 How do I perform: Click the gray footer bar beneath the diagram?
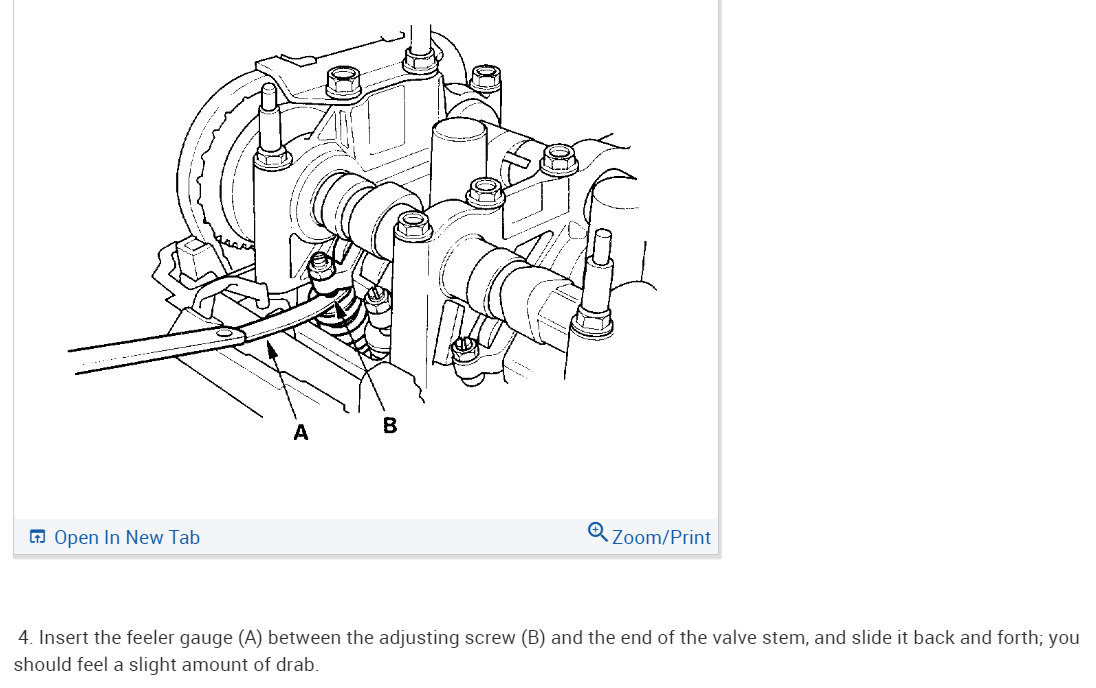point(366,537)
